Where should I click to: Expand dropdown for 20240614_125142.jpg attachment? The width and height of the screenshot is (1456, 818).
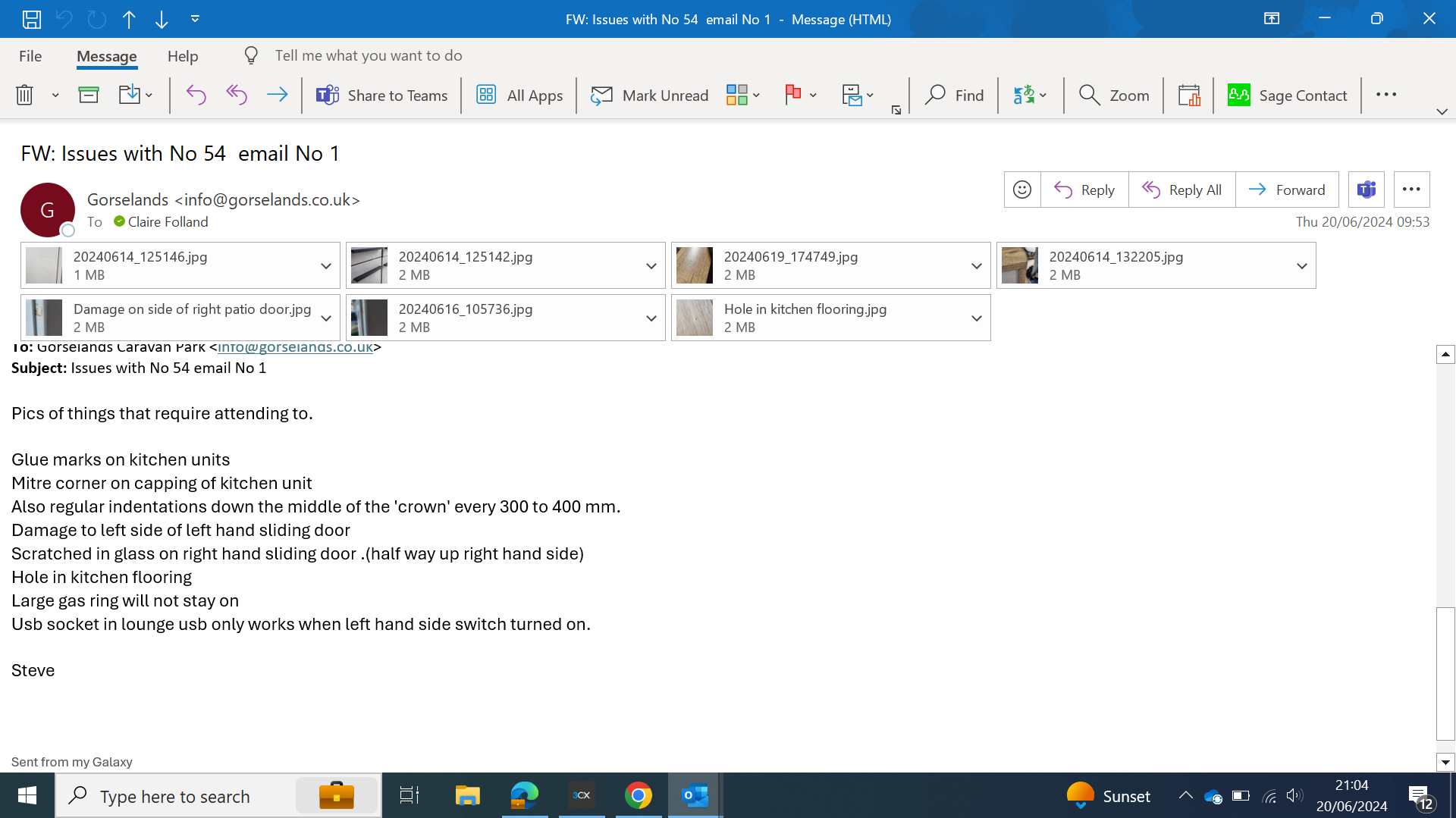pos(651,265)
